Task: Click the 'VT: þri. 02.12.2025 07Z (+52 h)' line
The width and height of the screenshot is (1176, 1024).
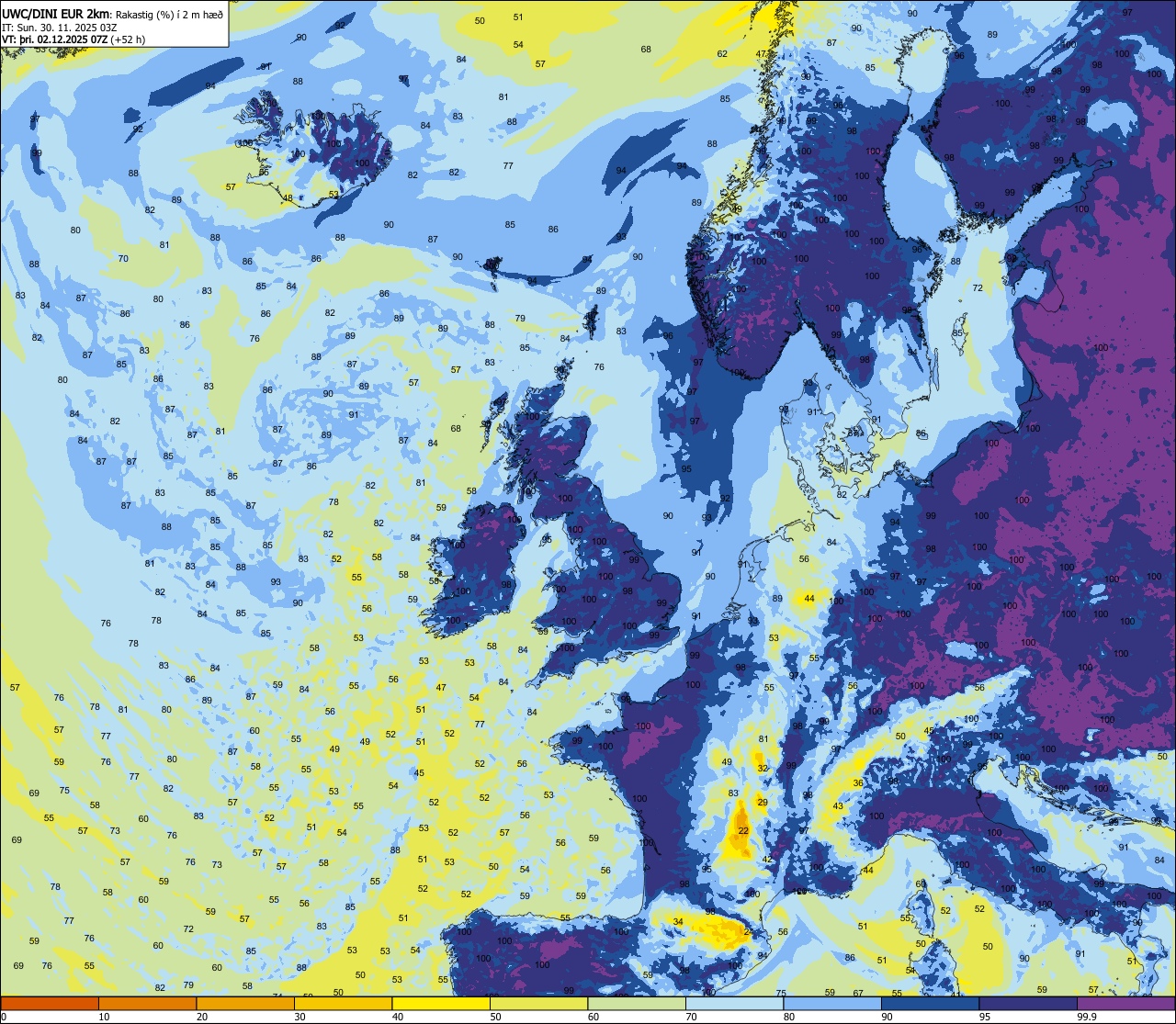Action: click(74, 39)
